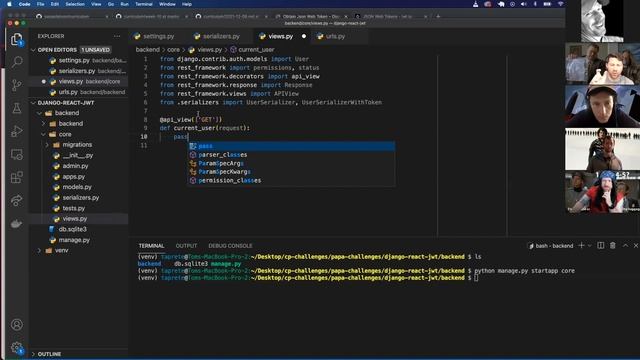Open the Manage gear icon
Screen dimensions: 640x360
(x=17, y=348)
